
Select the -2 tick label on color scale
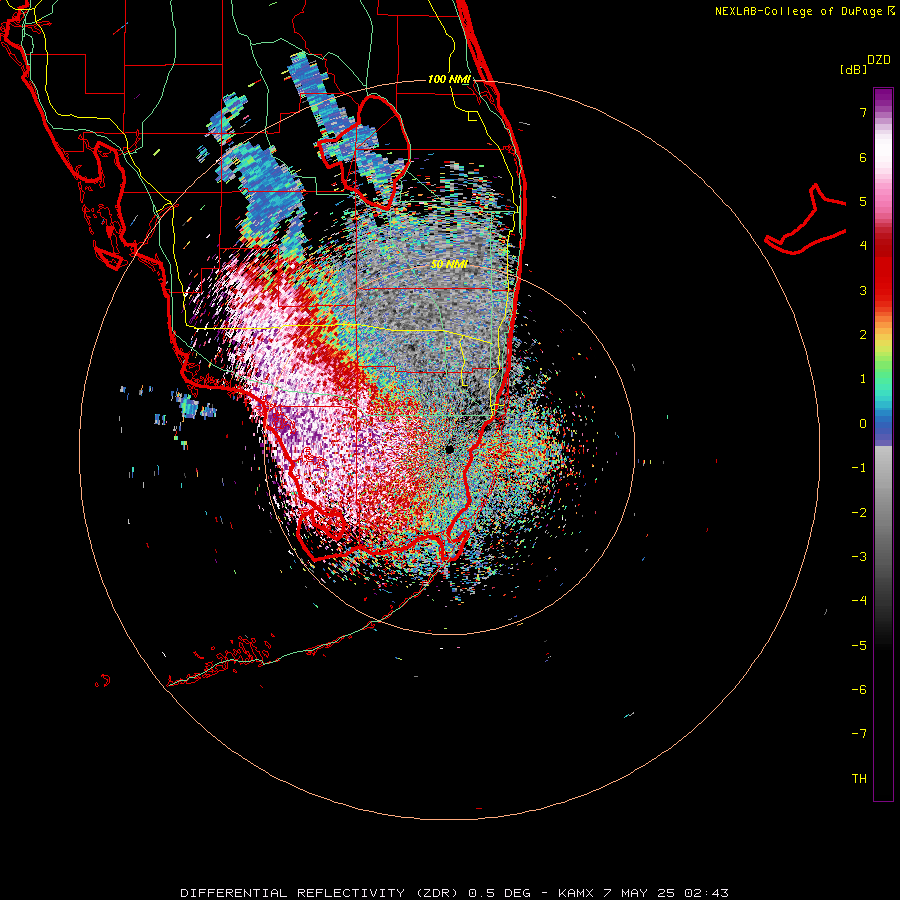(859, 513)
